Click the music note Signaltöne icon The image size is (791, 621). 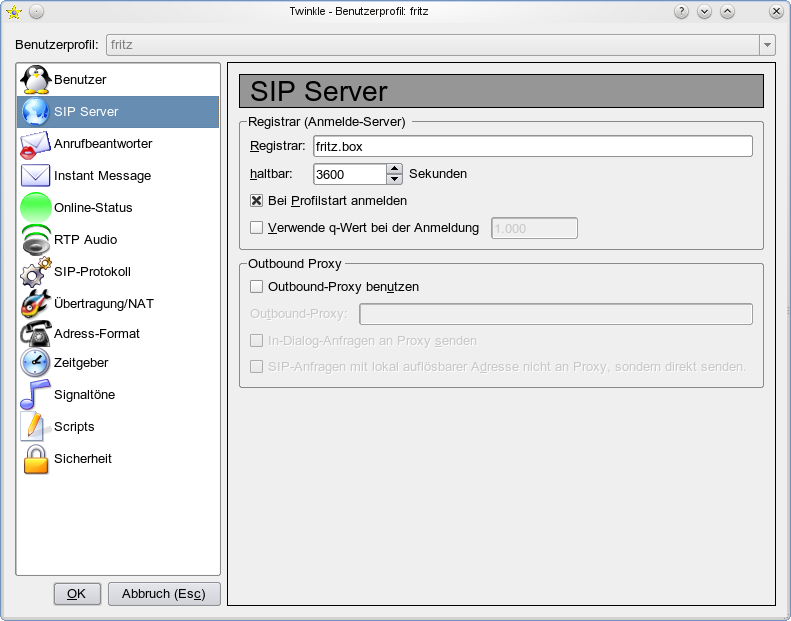[34, 394]
